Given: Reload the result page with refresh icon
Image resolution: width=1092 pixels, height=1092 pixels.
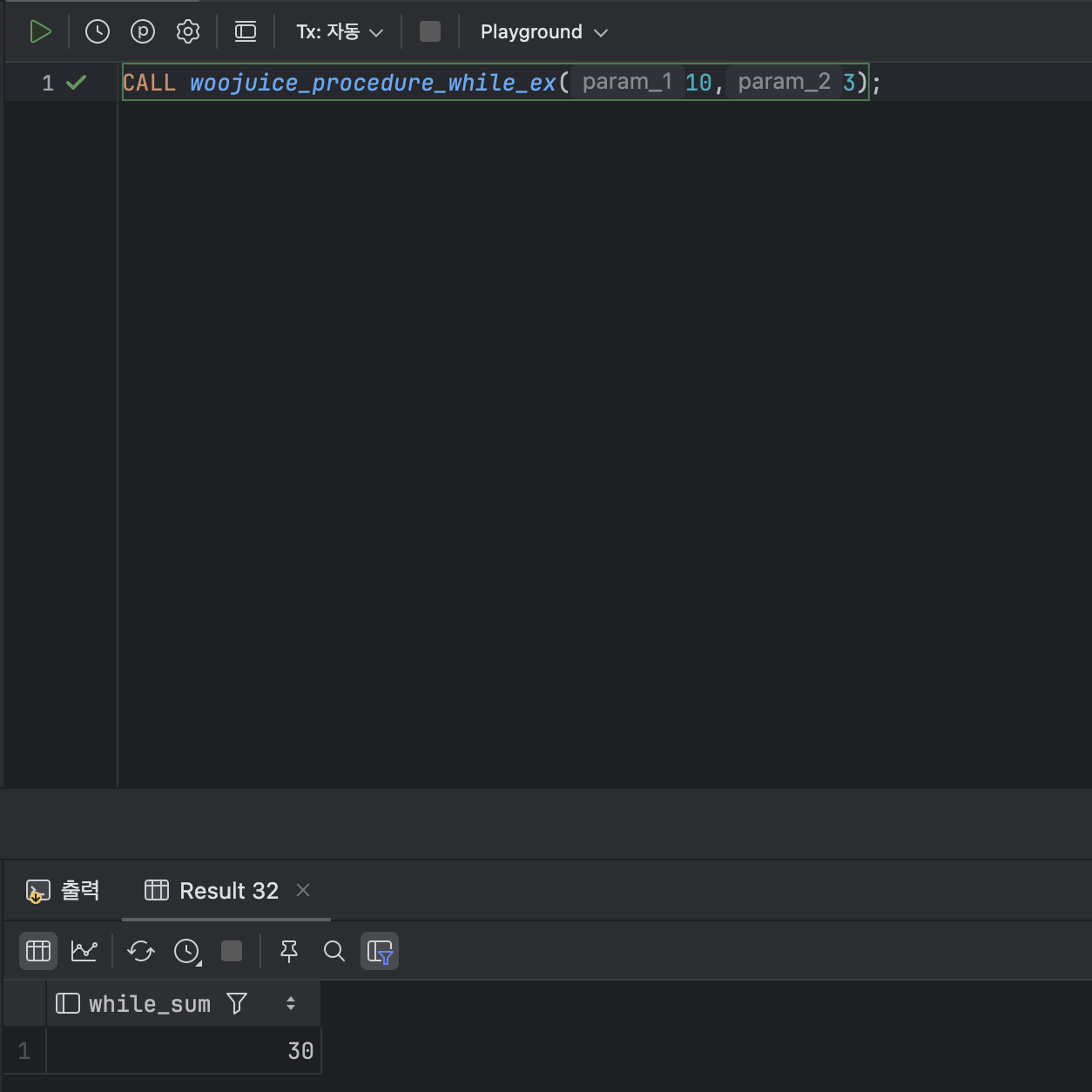Looking at the screenshot, I should [141, 951].
